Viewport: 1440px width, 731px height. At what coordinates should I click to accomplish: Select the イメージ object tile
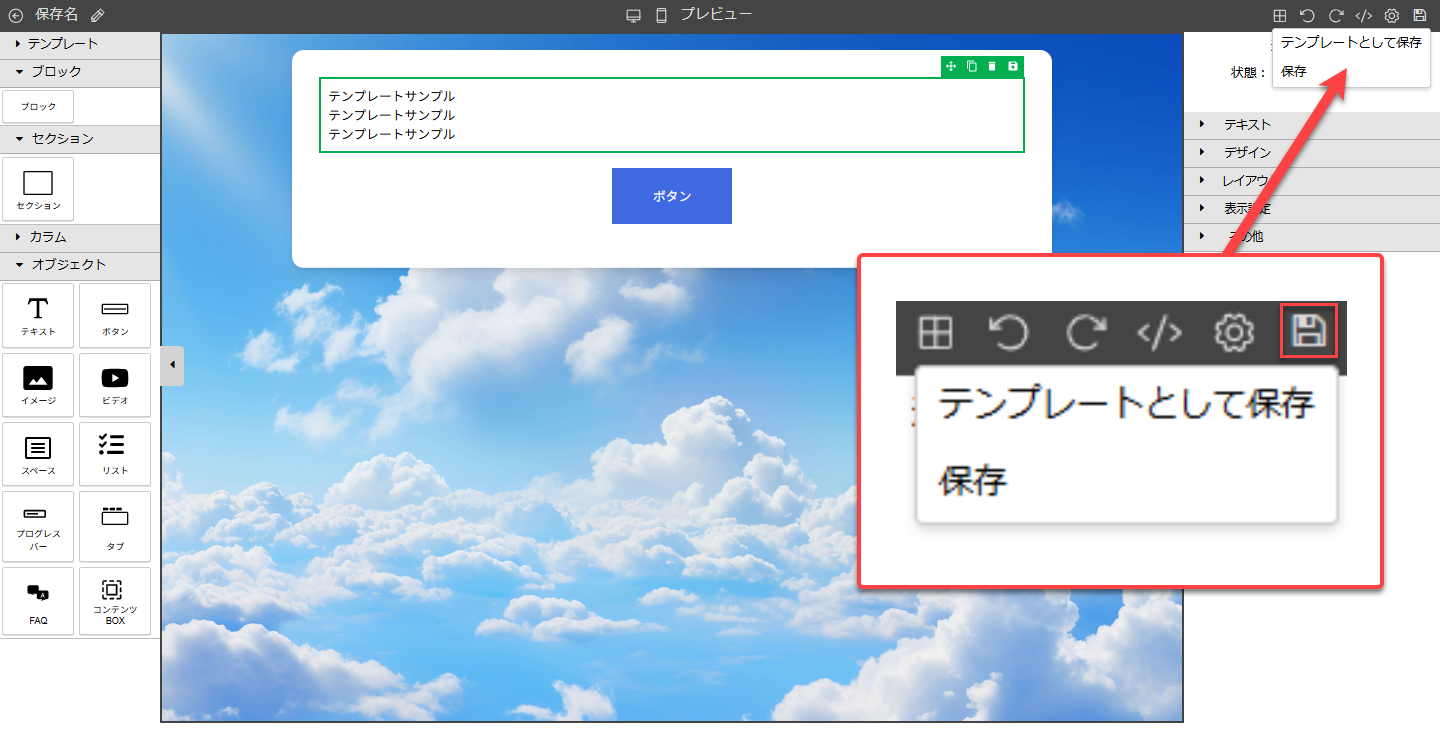38,385
